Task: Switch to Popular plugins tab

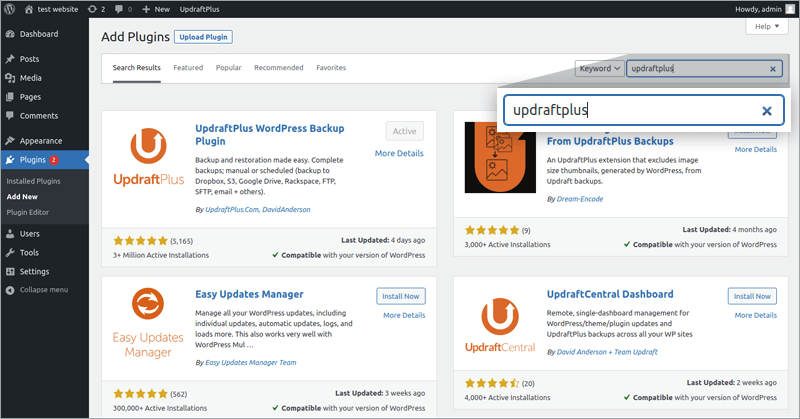Action: click(x=229, y=68)
